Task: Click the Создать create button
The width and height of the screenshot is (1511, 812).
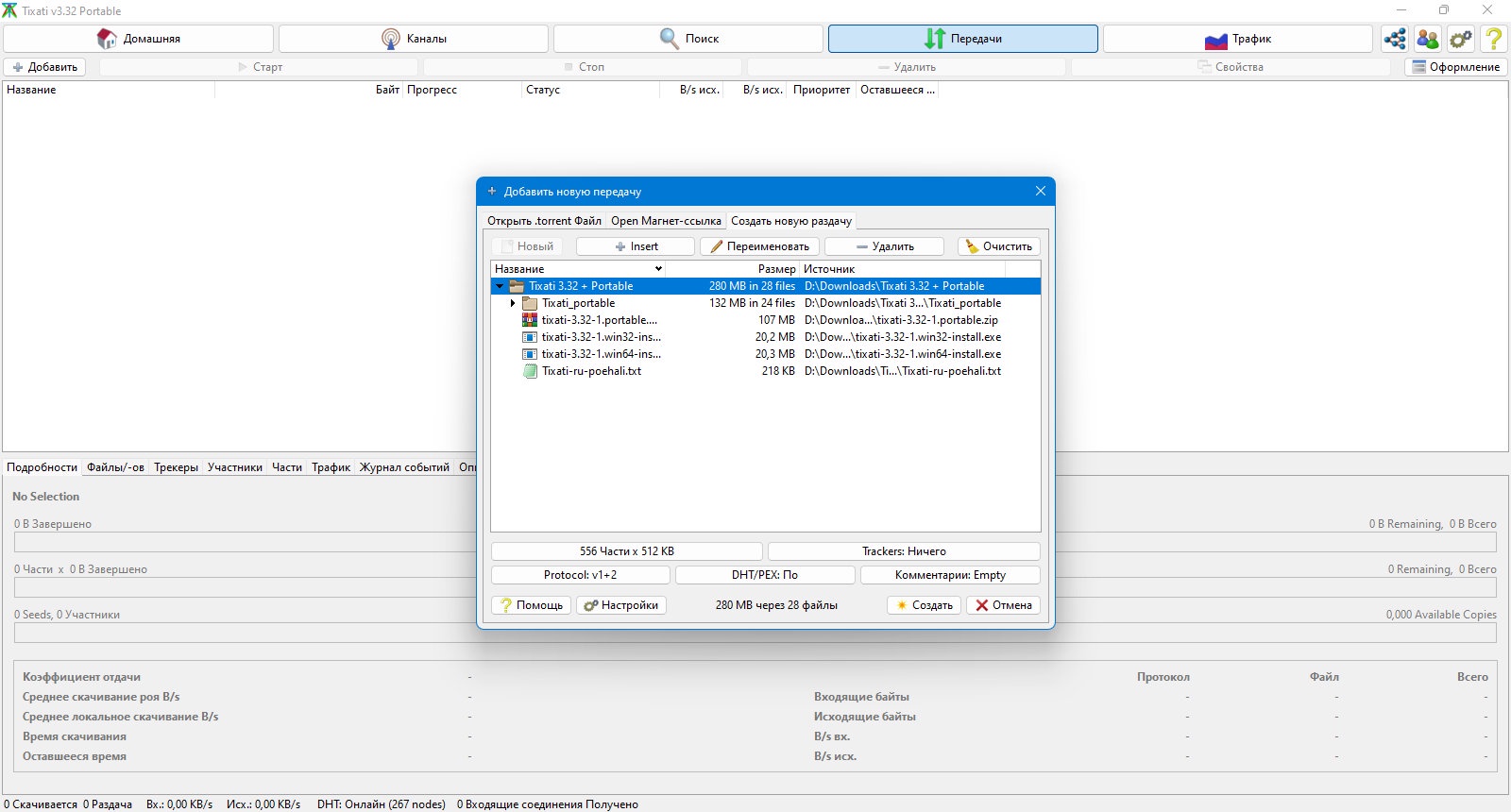Action: coord(924,605)
